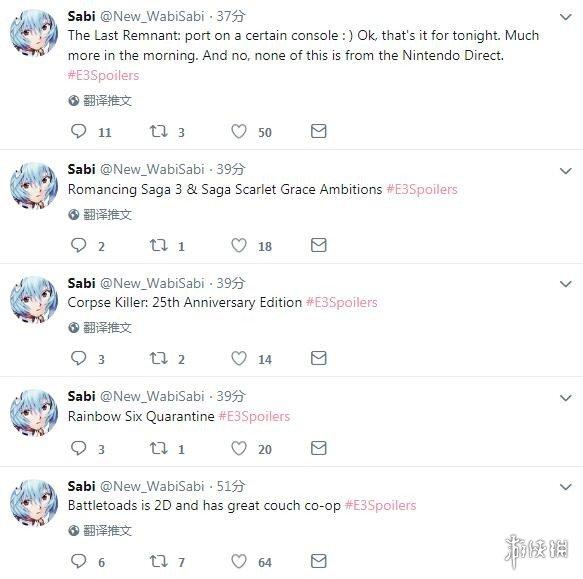Like the Rainbow Six Quarantine tweet
The height and width of the screenshot is (579, 583).
coord(239,448)
